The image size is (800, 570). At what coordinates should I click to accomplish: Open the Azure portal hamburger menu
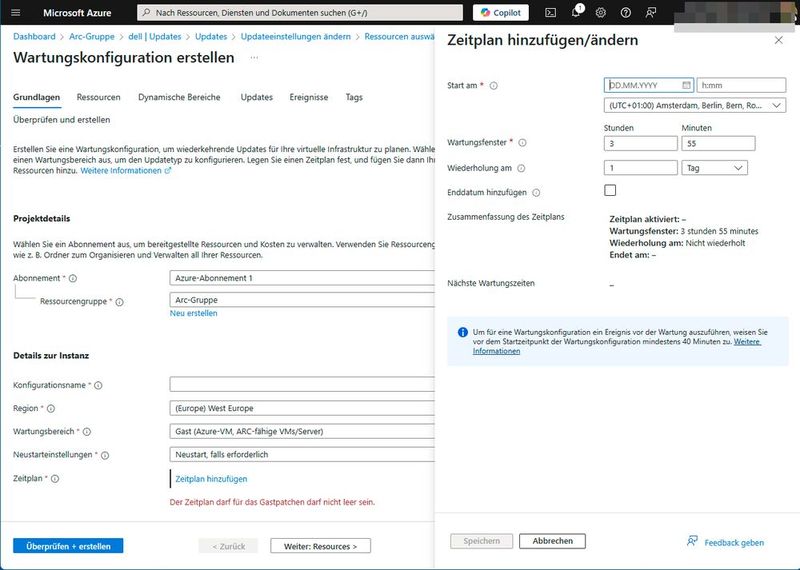click(x=16, y=12)
